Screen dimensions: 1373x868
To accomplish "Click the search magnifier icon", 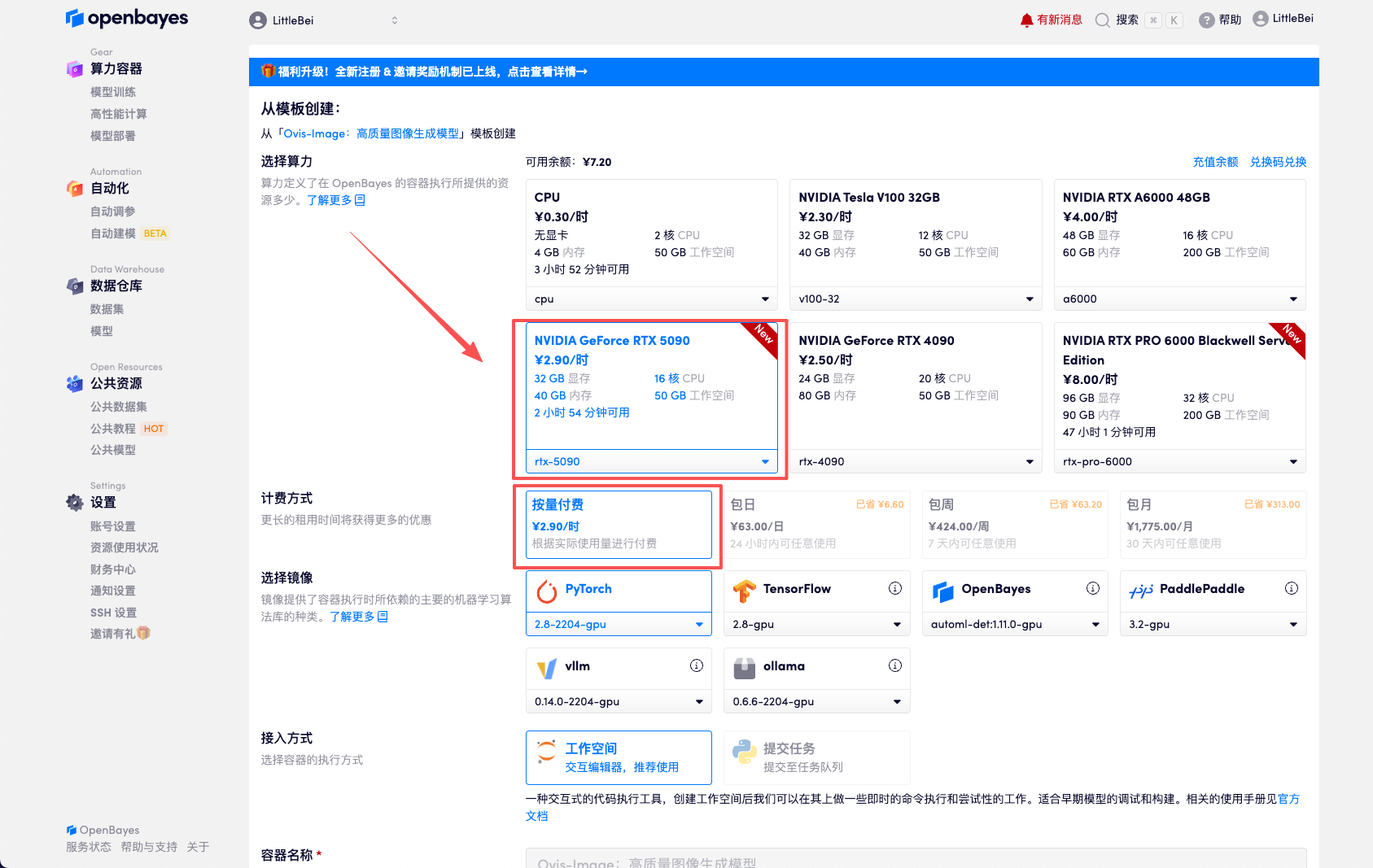I will 1103,20.
